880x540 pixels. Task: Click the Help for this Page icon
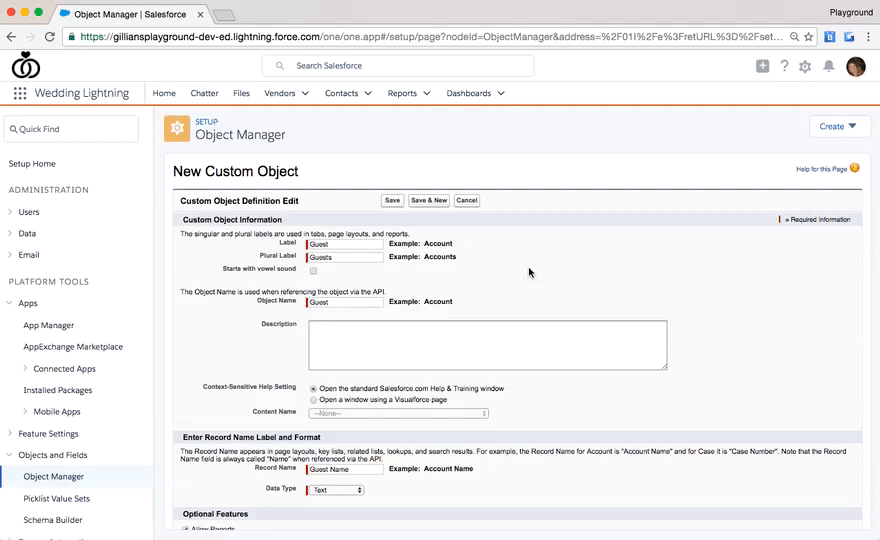[854, 168]
